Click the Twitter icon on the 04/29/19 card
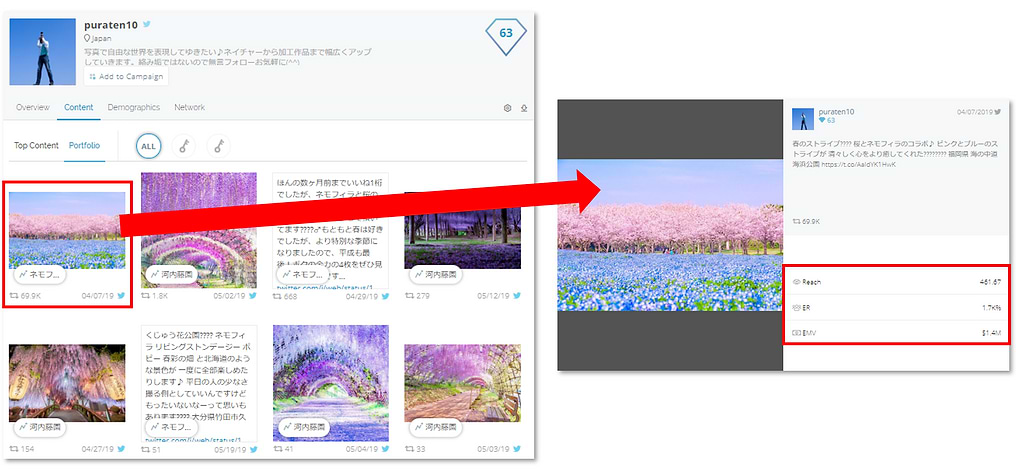This screenshot has height=473, width=1024. [385, 296]
